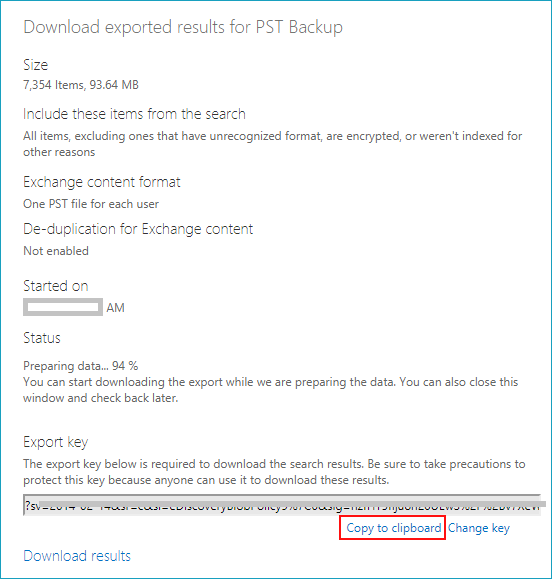The width and height of the screenshot is (552, 579).
Task: Select the '7,354 Items, 93.64 MB' text
Action: coord(81,85)
